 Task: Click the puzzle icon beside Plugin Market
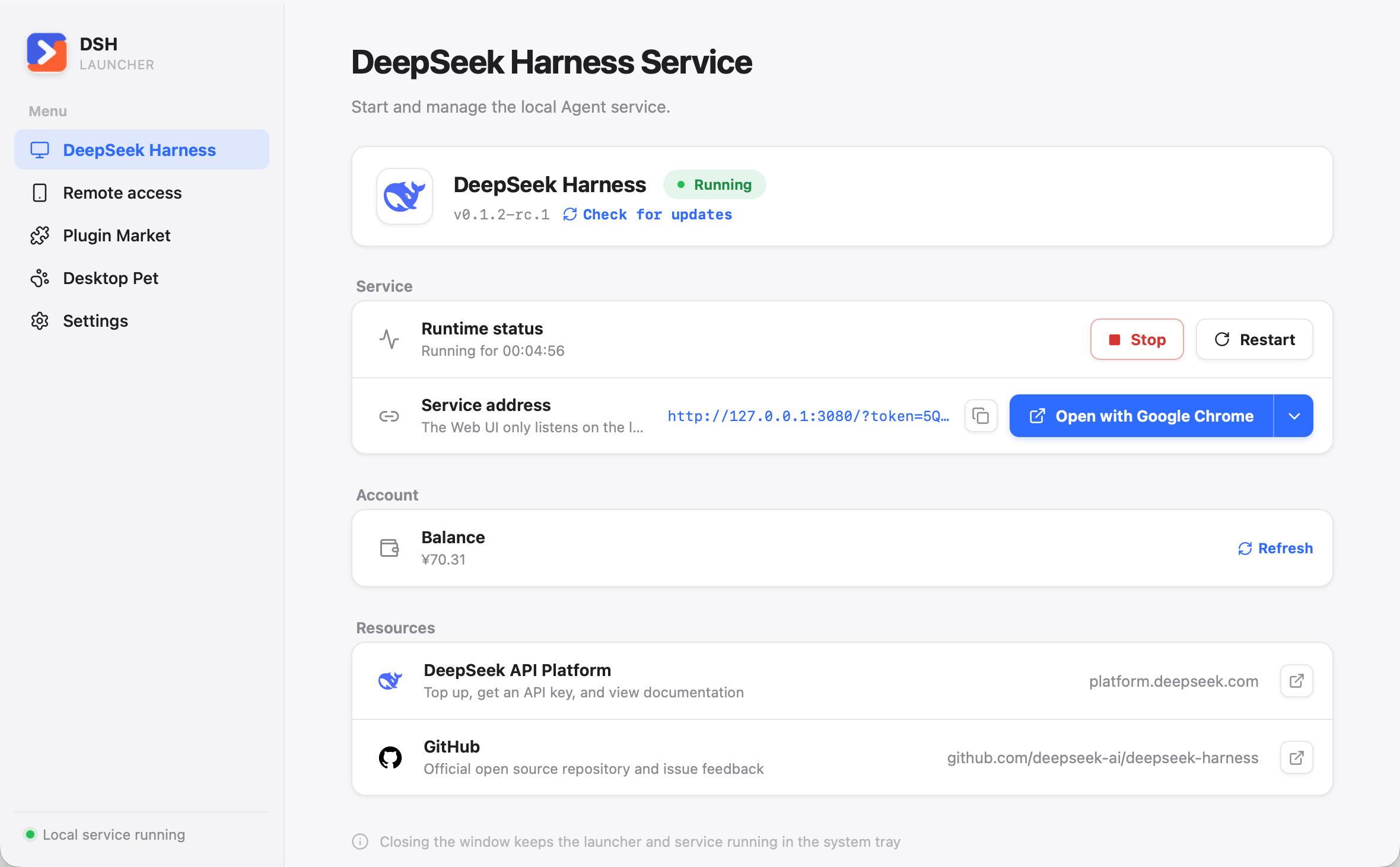point(40,235)
